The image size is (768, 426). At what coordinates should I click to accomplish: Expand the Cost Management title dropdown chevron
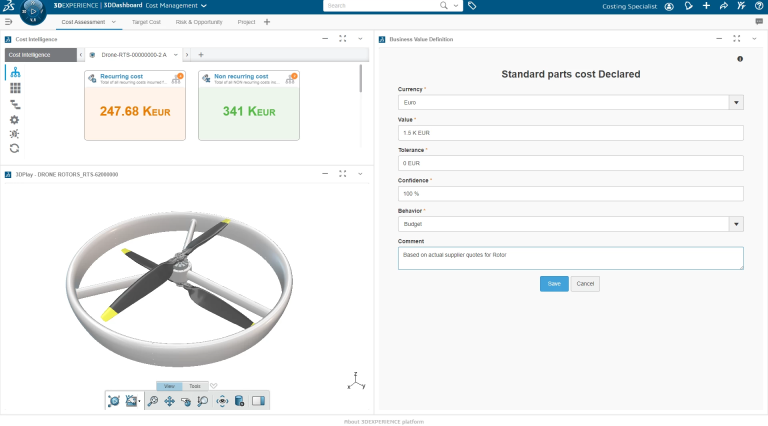[204, 6]
